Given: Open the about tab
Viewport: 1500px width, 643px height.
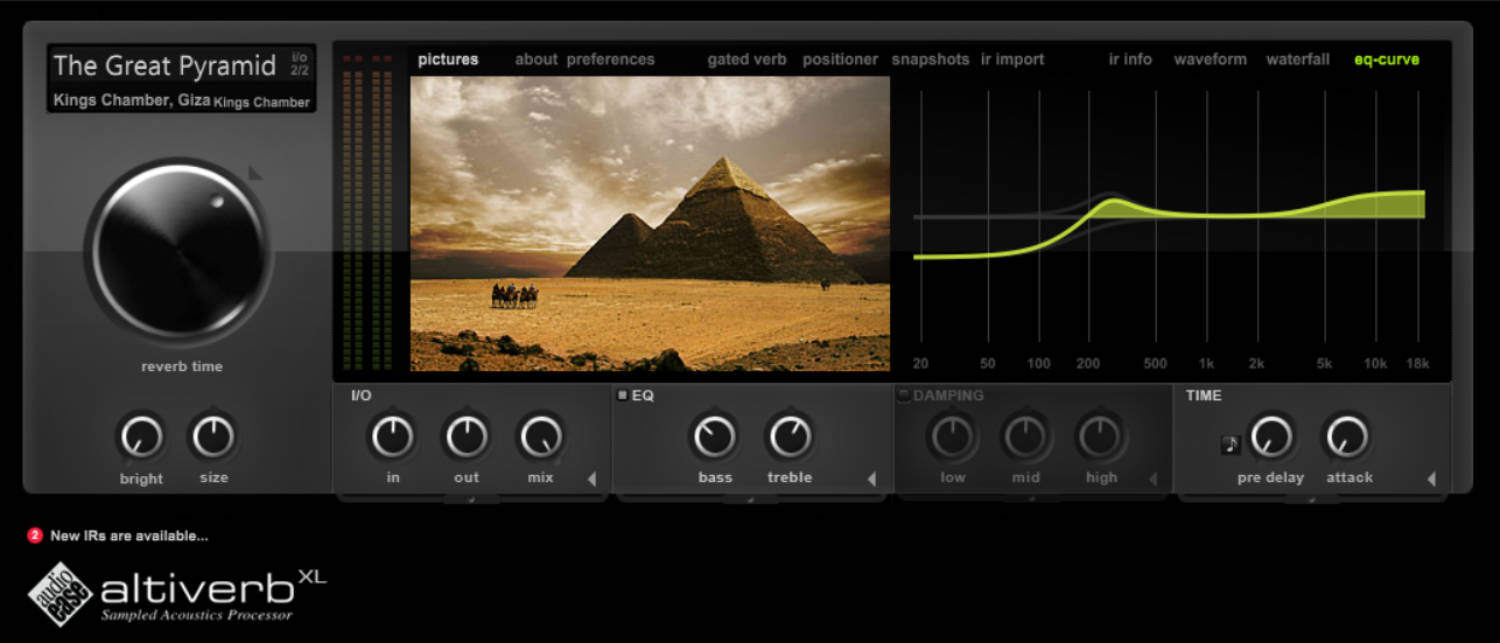Looking at the screenshot, I should coord(536,59).
